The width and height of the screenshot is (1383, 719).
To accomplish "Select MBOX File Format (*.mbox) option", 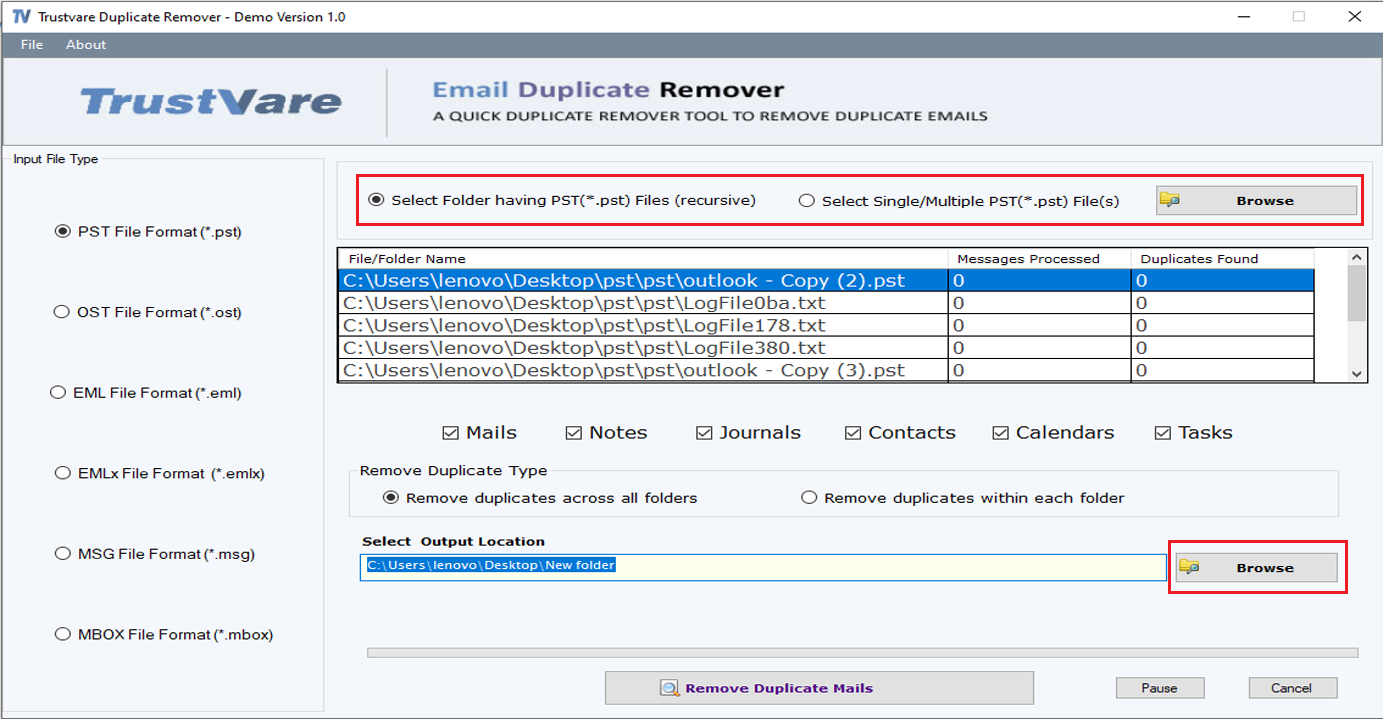I will point(164,634).
